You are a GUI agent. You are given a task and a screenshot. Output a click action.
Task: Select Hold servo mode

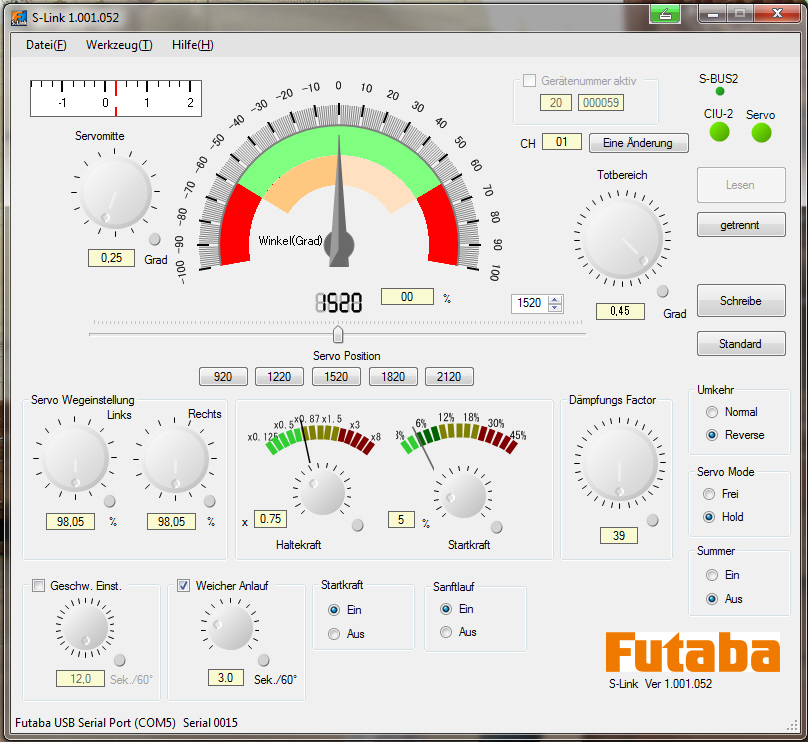pyautogui.click(x=709, y=517)
